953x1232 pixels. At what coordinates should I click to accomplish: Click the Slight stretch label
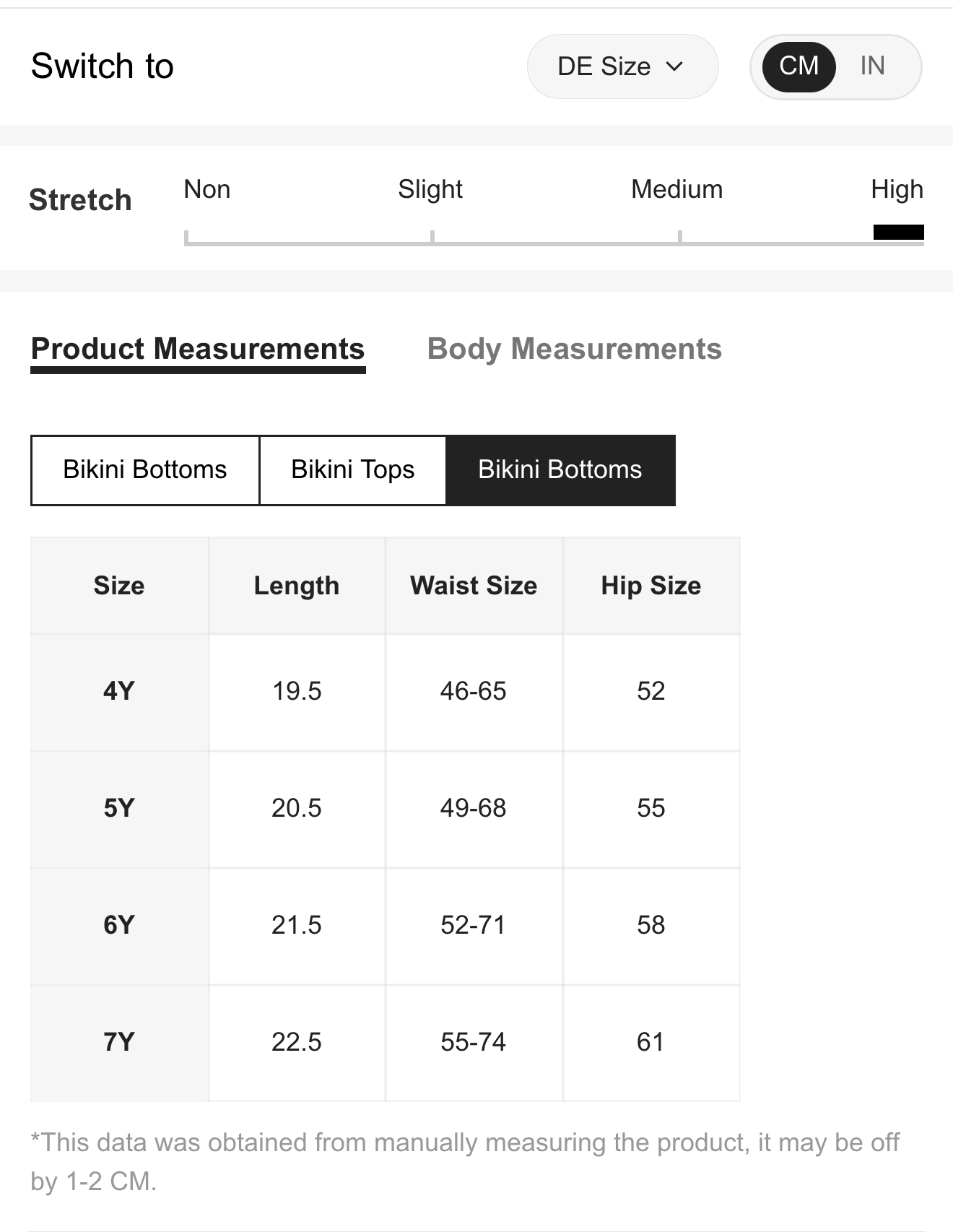coord(430,189)
